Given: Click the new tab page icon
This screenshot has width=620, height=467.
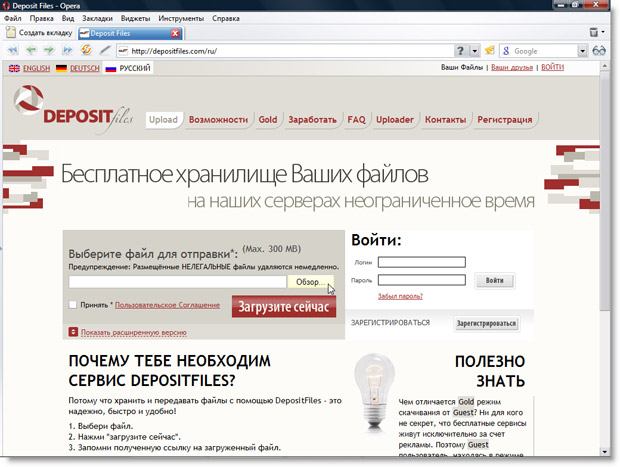Looking at the screenshot, I should pyautogui.click(x=11, y=32).
